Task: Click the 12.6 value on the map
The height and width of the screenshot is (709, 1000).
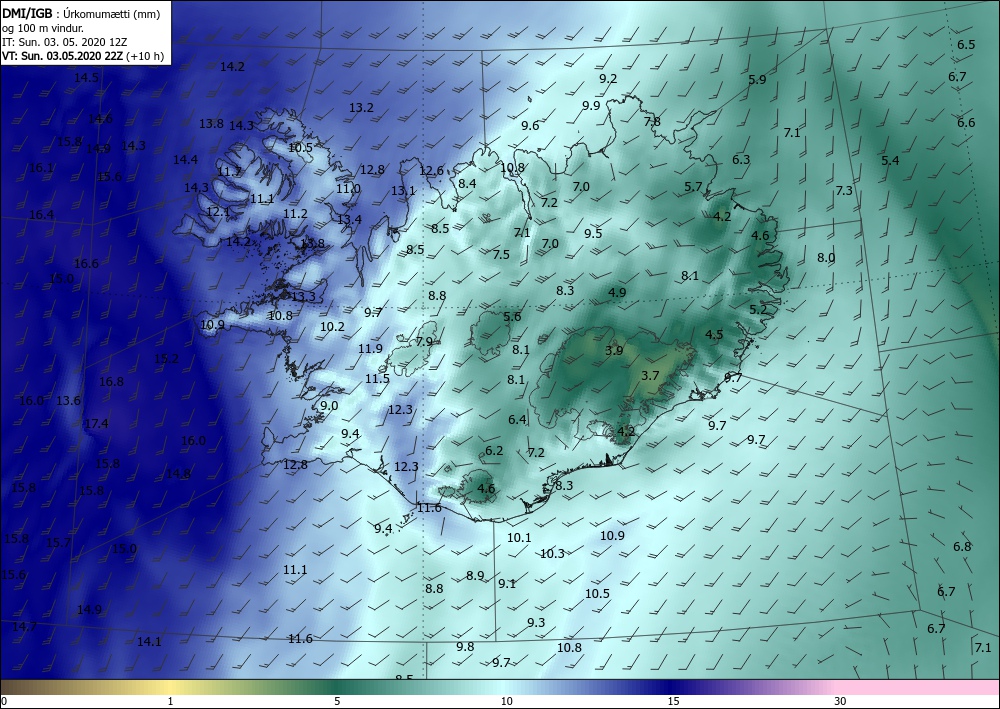Action: (x=431, y=170)
